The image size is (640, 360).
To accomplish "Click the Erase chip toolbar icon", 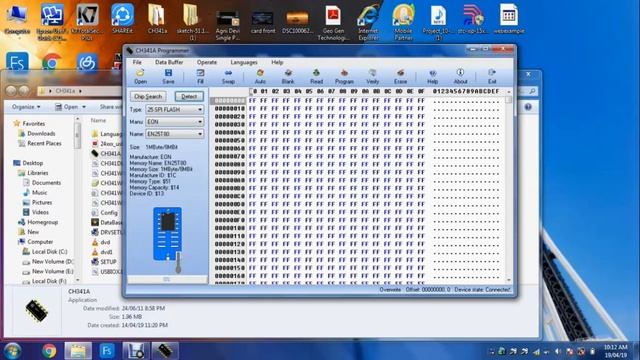I will tap(400, 76).
